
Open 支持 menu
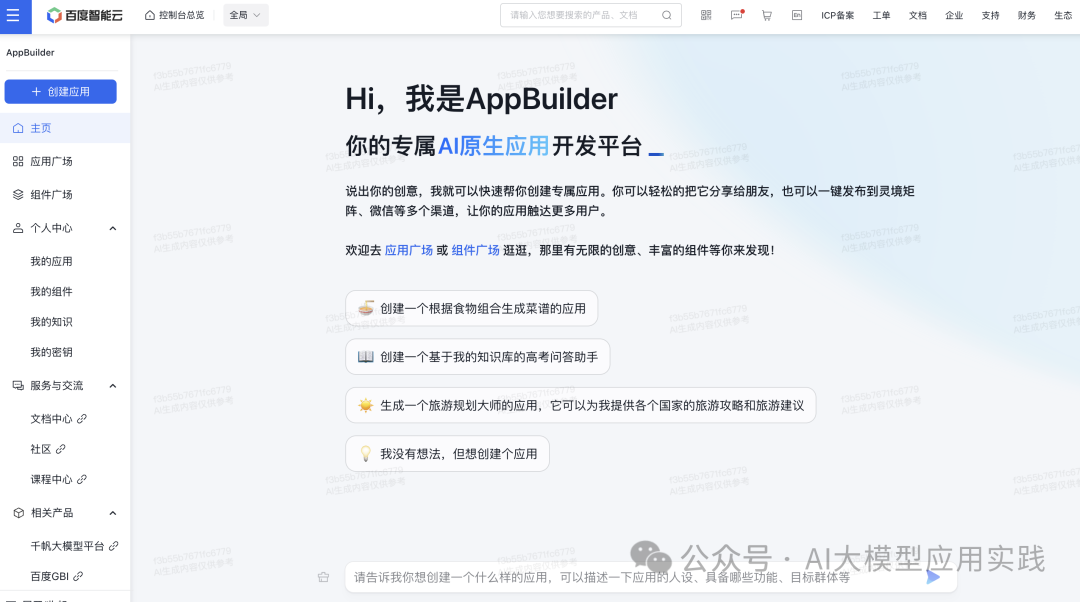(990, 15)
